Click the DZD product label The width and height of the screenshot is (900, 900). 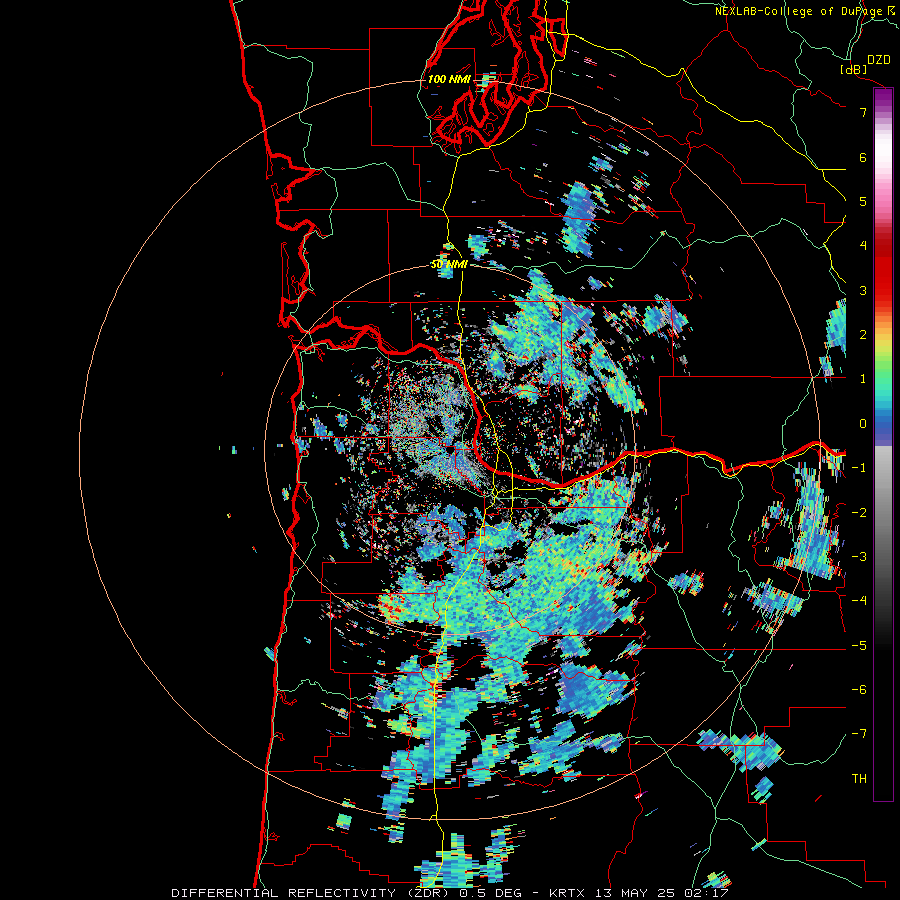pyautogui.click(x=879, y=60)
